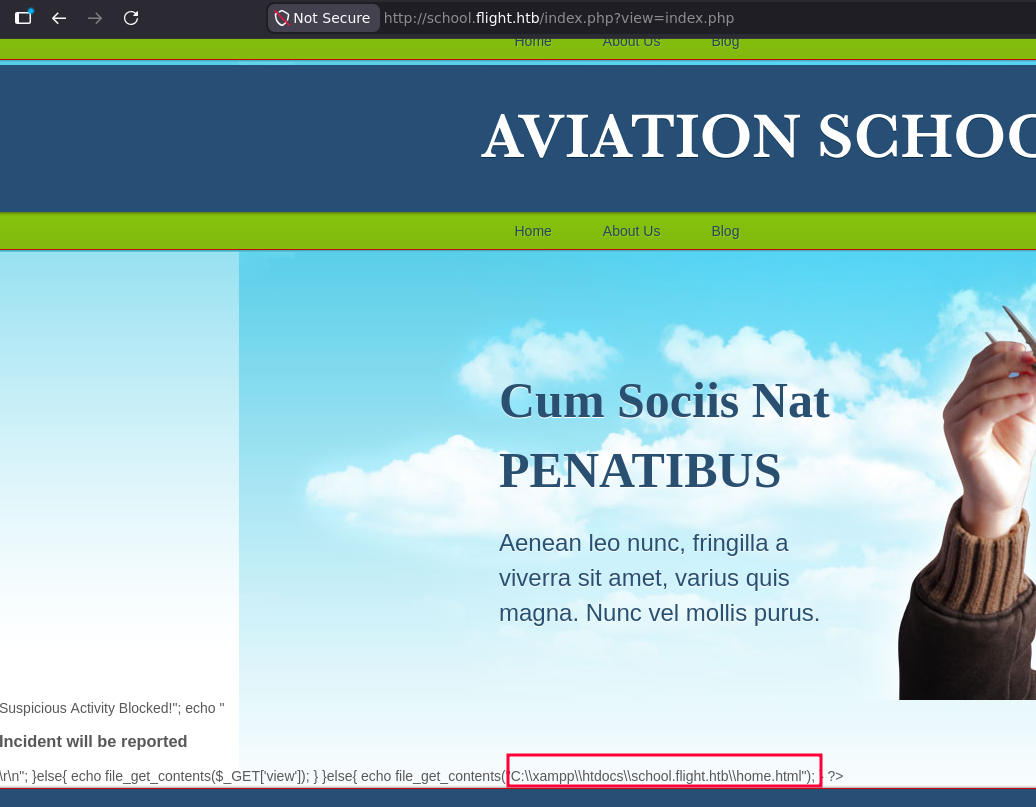
Task: Open Home in the lower green navigation bar
Action: pos(533,231)
